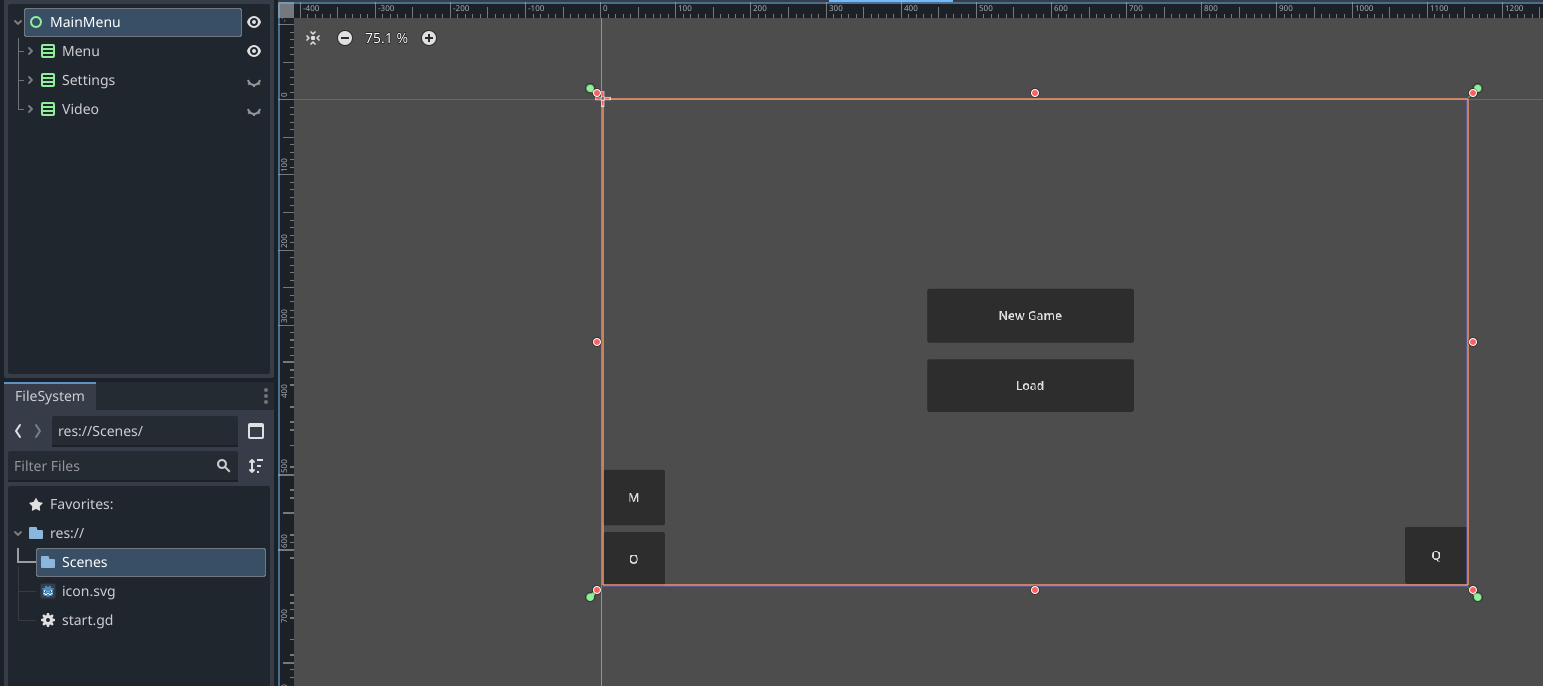This screenshot has width=1543, height=686.
Task: Click the top-right green anchor handle
Action: (x=1478, y=88)
